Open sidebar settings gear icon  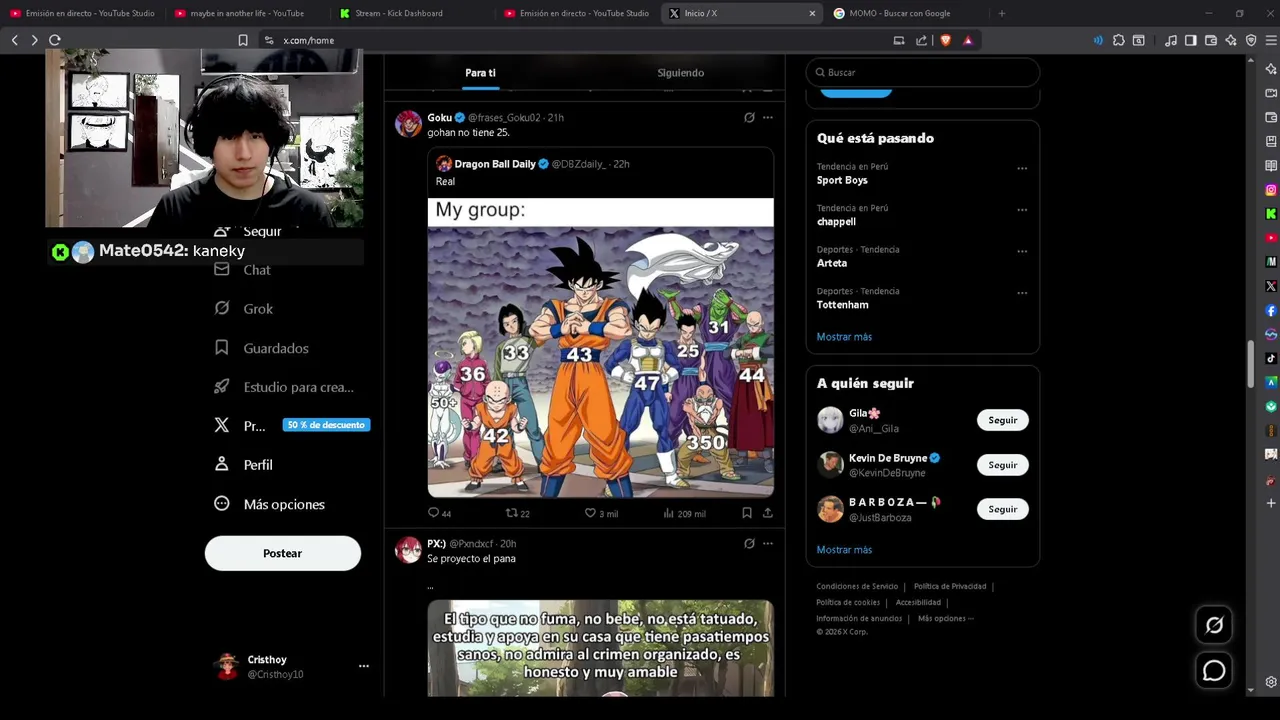[1271, 682]
